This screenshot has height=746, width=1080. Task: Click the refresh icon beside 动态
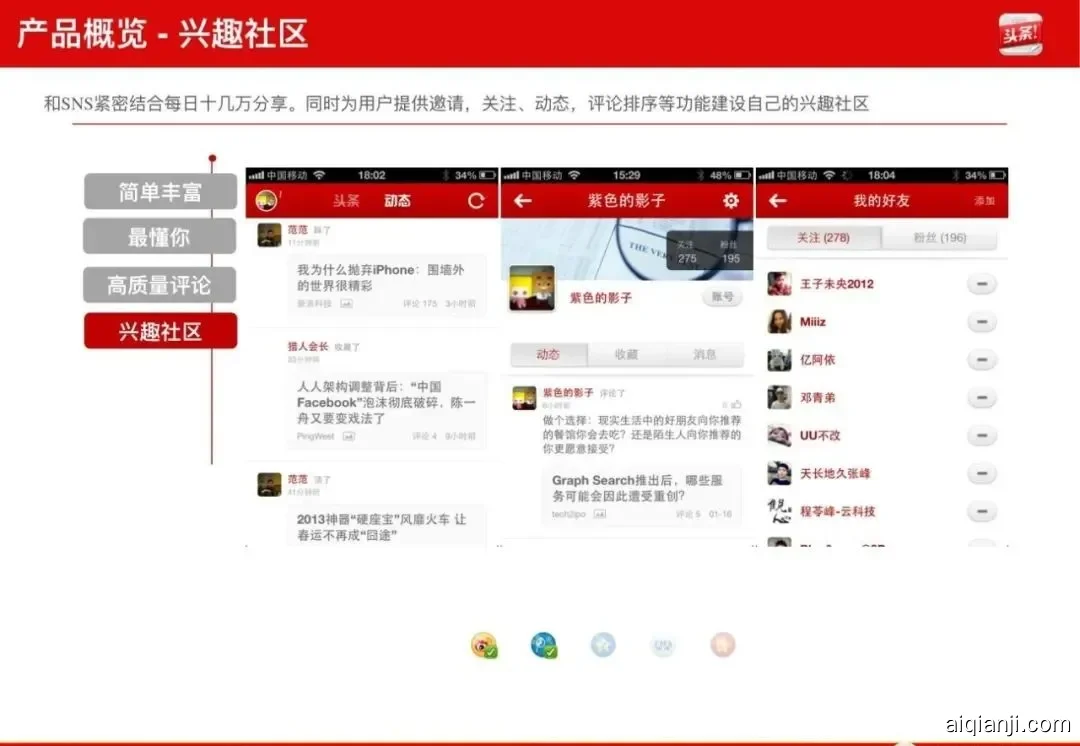pyautogui.click(x=475, y=201)
